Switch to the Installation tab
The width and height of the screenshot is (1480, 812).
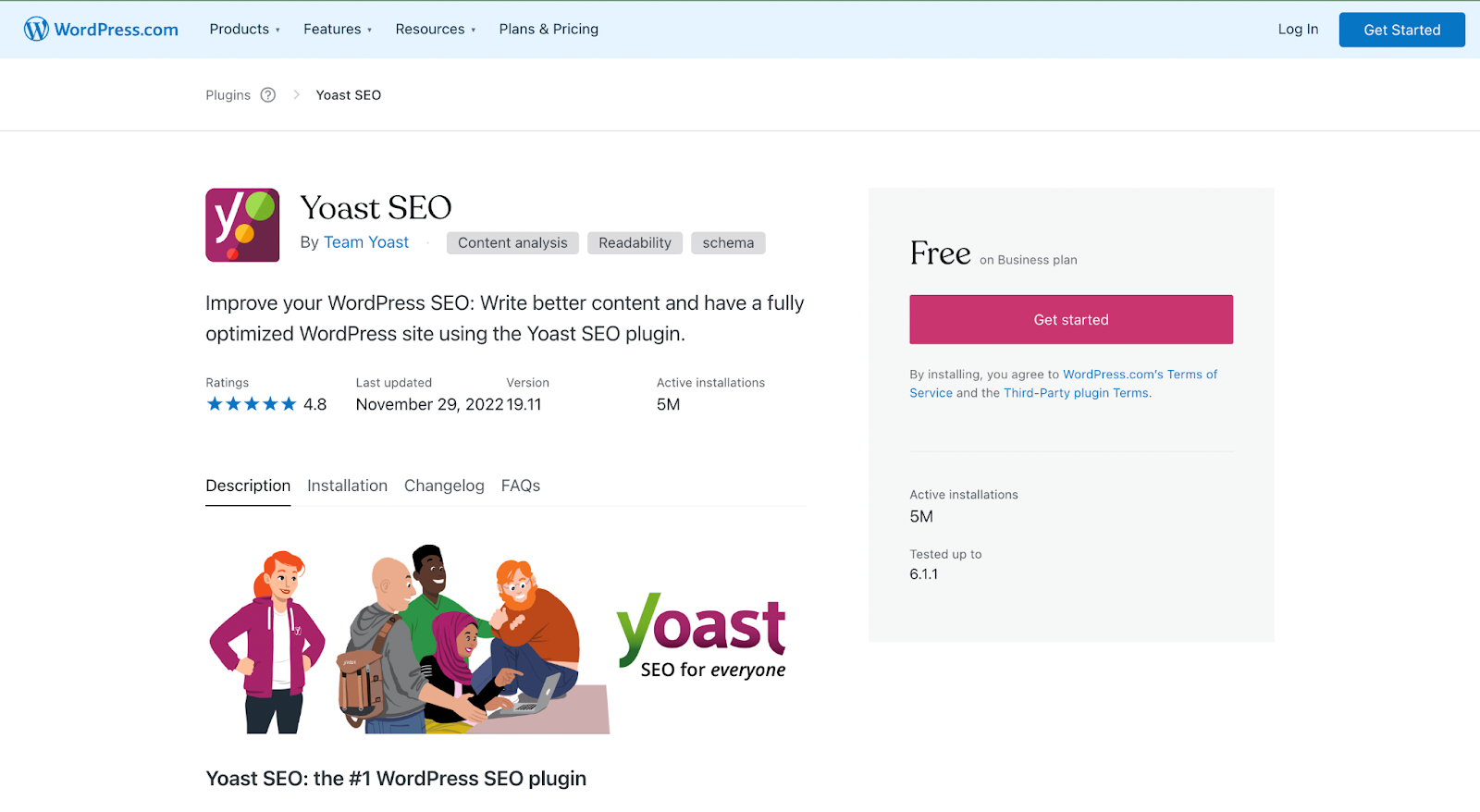[347, 486]
